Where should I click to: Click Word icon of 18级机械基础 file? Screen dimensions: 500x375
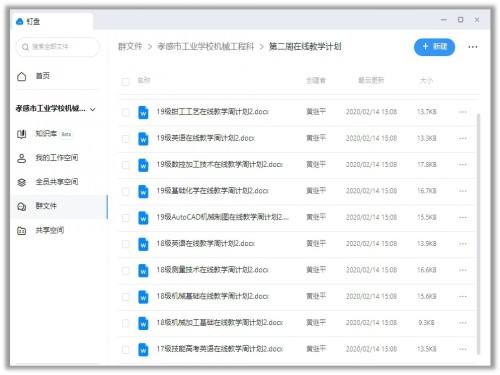(x=143, y=296)
